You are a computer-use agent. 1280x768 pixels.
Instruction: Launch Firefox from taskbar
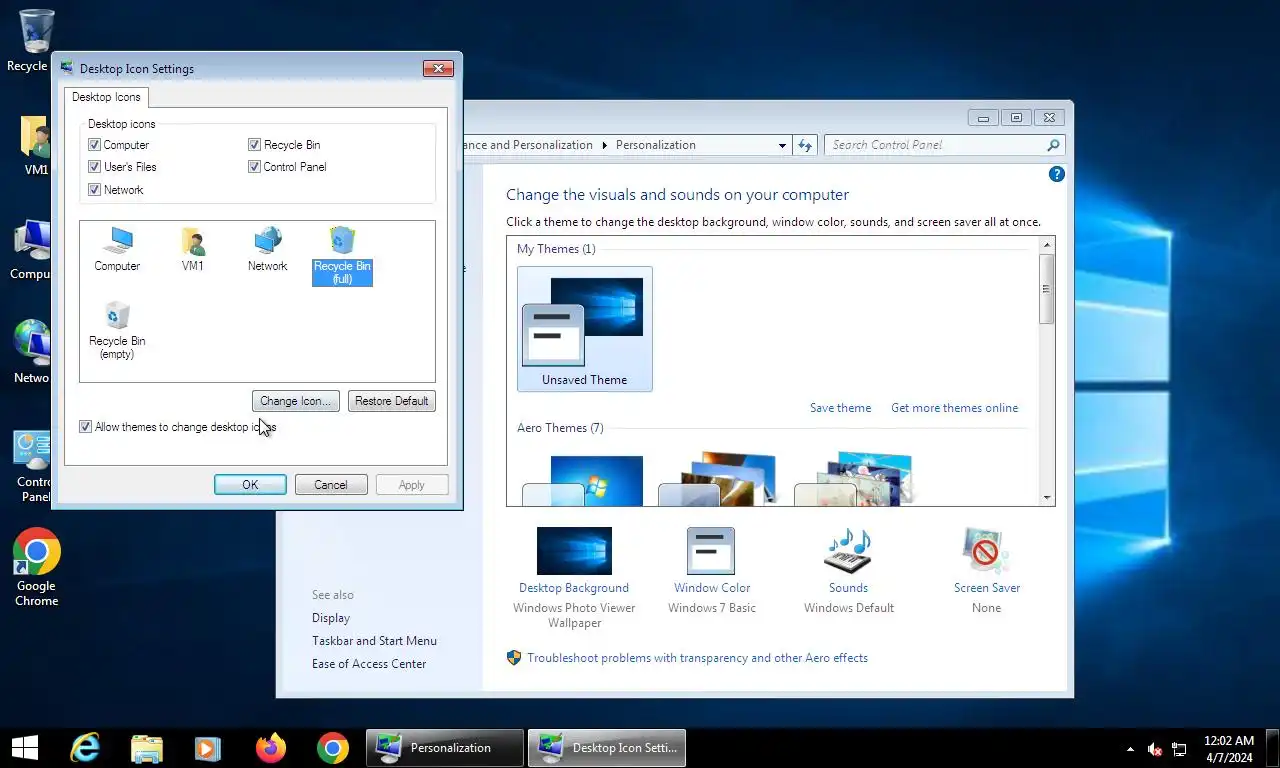[270, 747]
